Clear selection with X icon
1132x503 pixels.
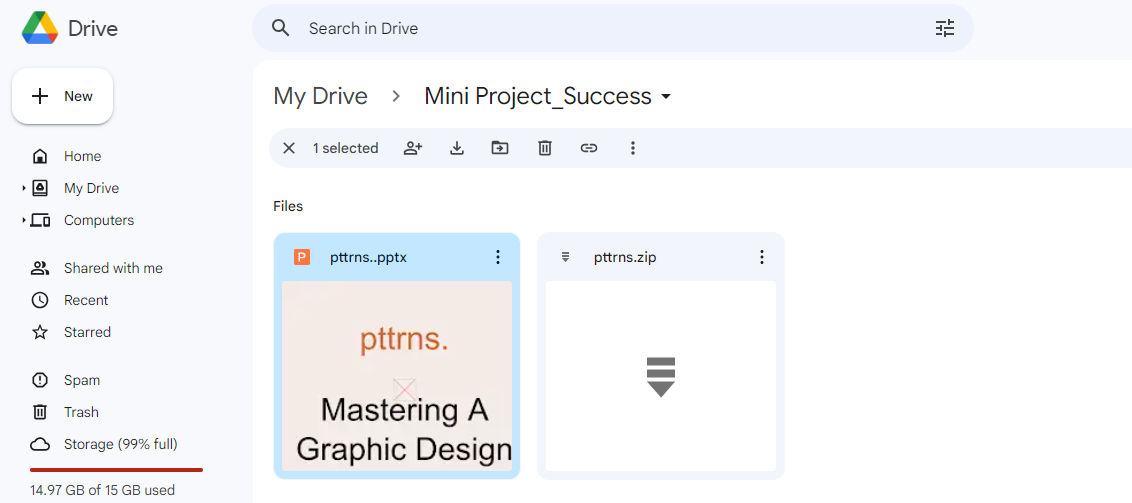click(x=289, y=148)
